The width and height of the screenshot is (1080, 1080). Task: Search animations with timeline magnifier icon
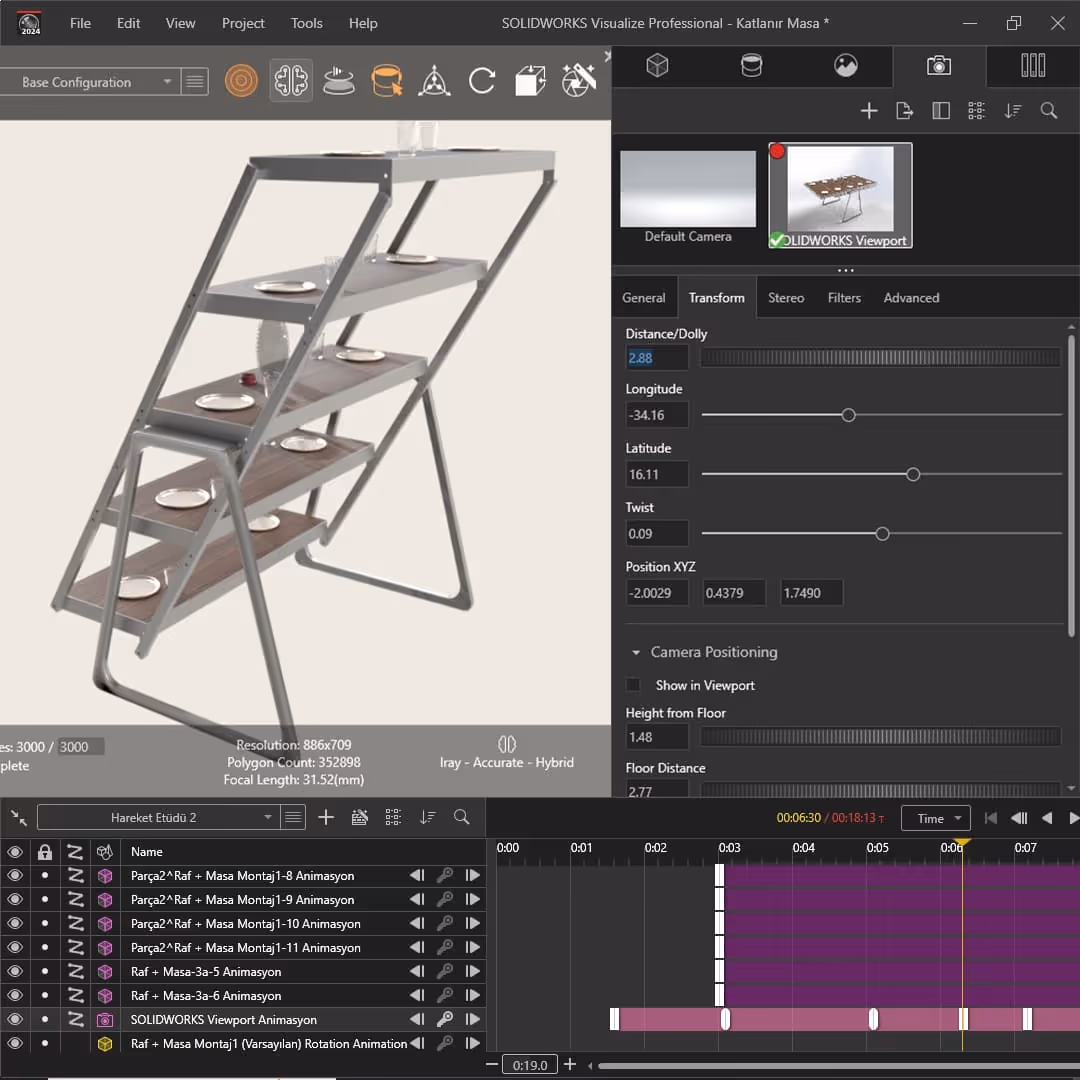[461, 818]
